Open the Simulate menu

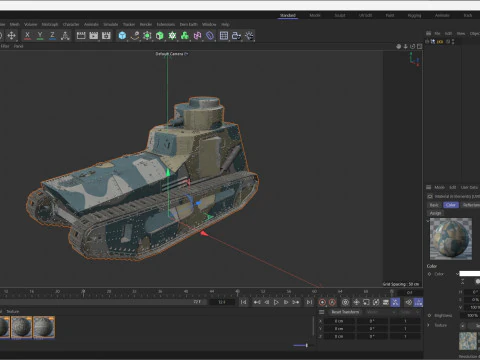coord(111,24)
